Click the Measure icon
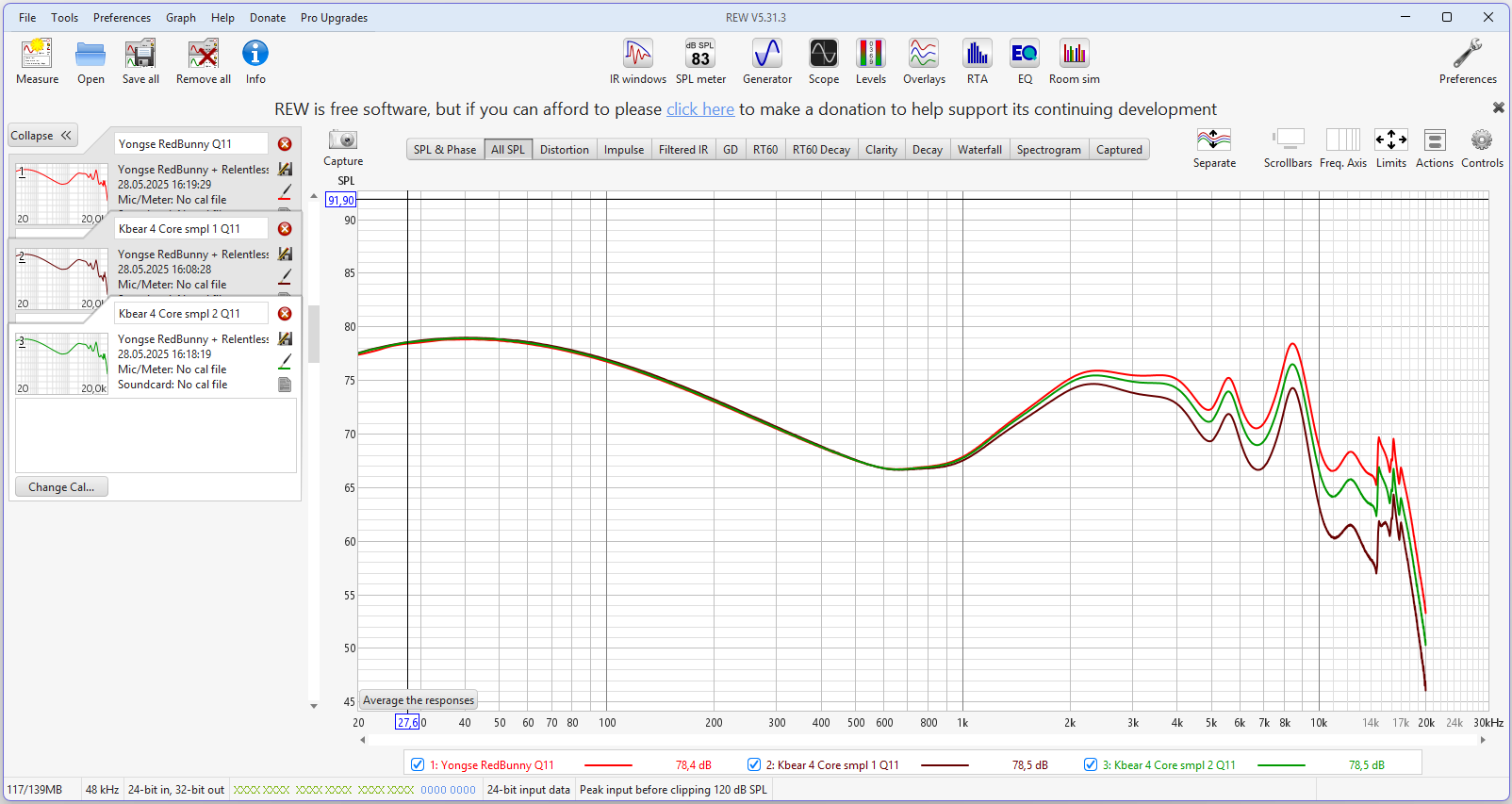This screenshot has width=1512, height=804. (x=37, y=62)
